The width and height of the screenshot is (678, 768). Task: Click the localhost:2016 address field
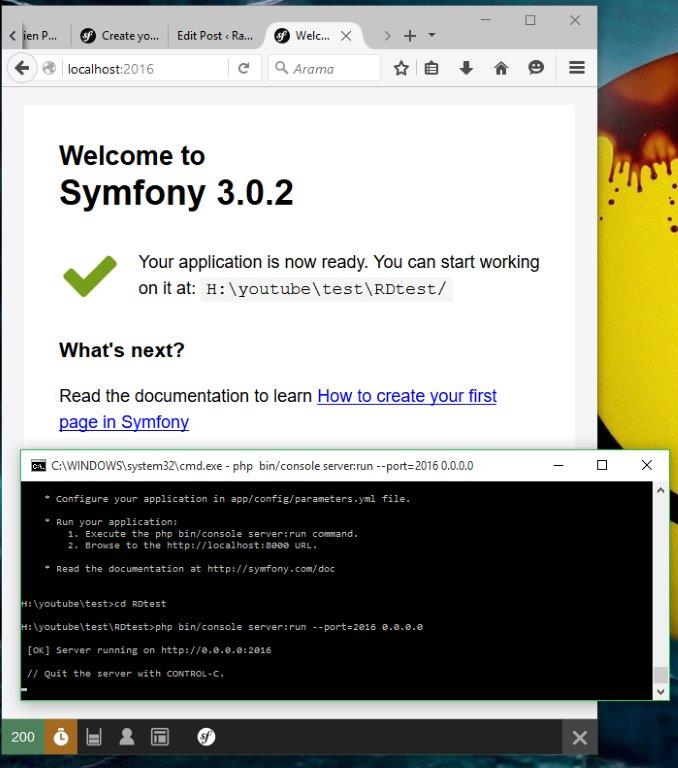[145, 69]
